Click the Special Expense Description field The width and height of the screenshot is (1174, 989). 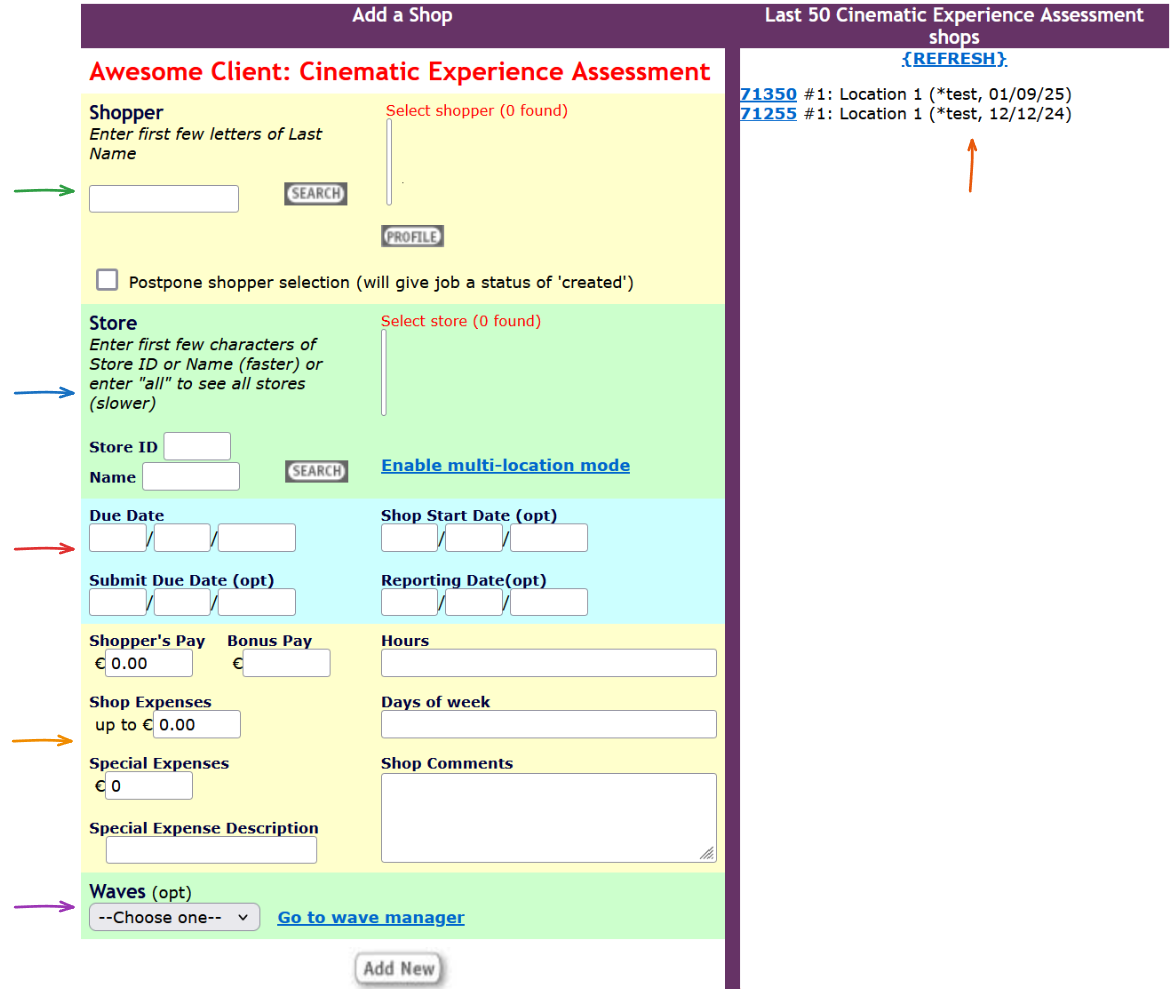pyautogui.click(x=211, y=850)
